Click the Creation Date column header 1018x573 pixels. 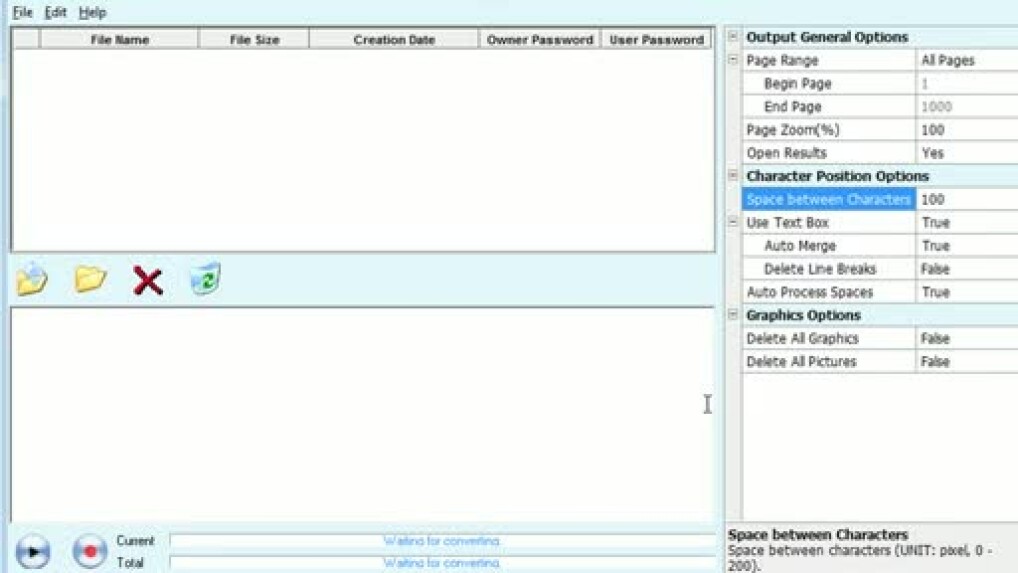click(x=394, y=40)
